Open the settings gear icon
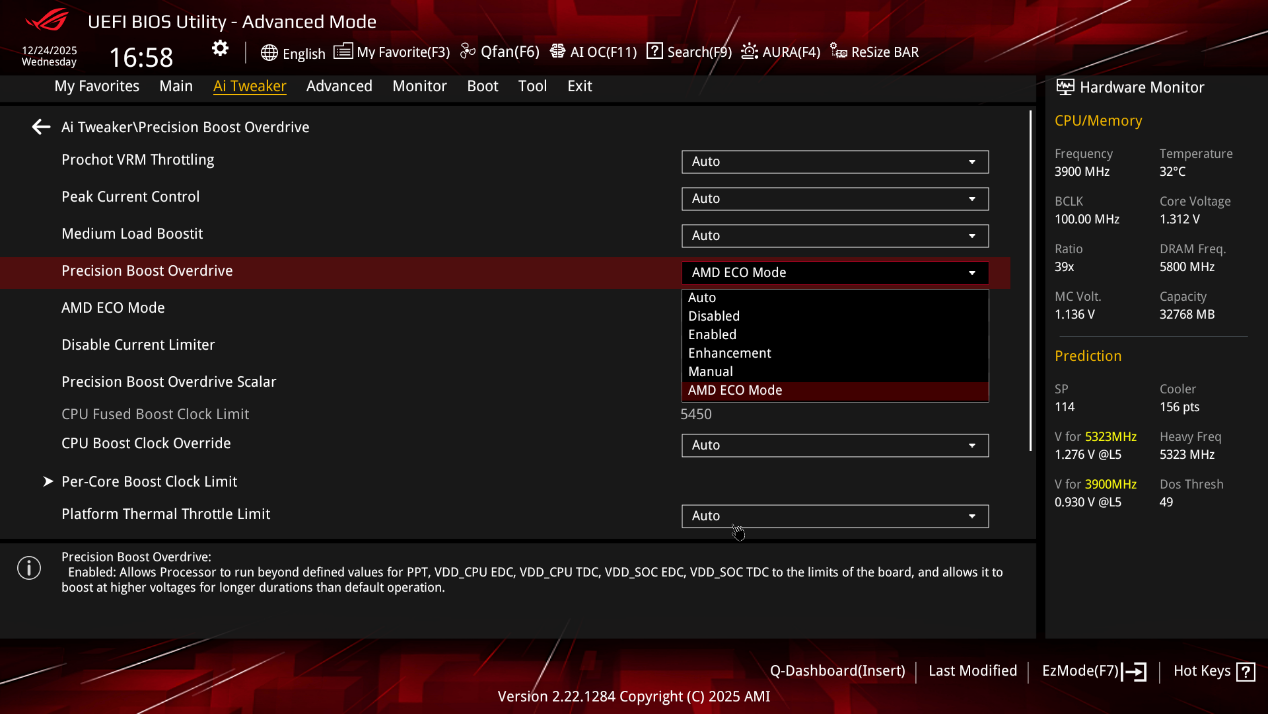This screenshot has width=1268, height=714. click(x=220, y=49)
